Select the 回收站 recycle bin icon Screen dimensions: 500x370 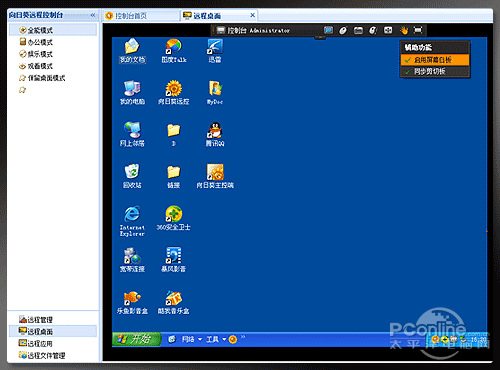pyautogui.click(x=132, y=176)
